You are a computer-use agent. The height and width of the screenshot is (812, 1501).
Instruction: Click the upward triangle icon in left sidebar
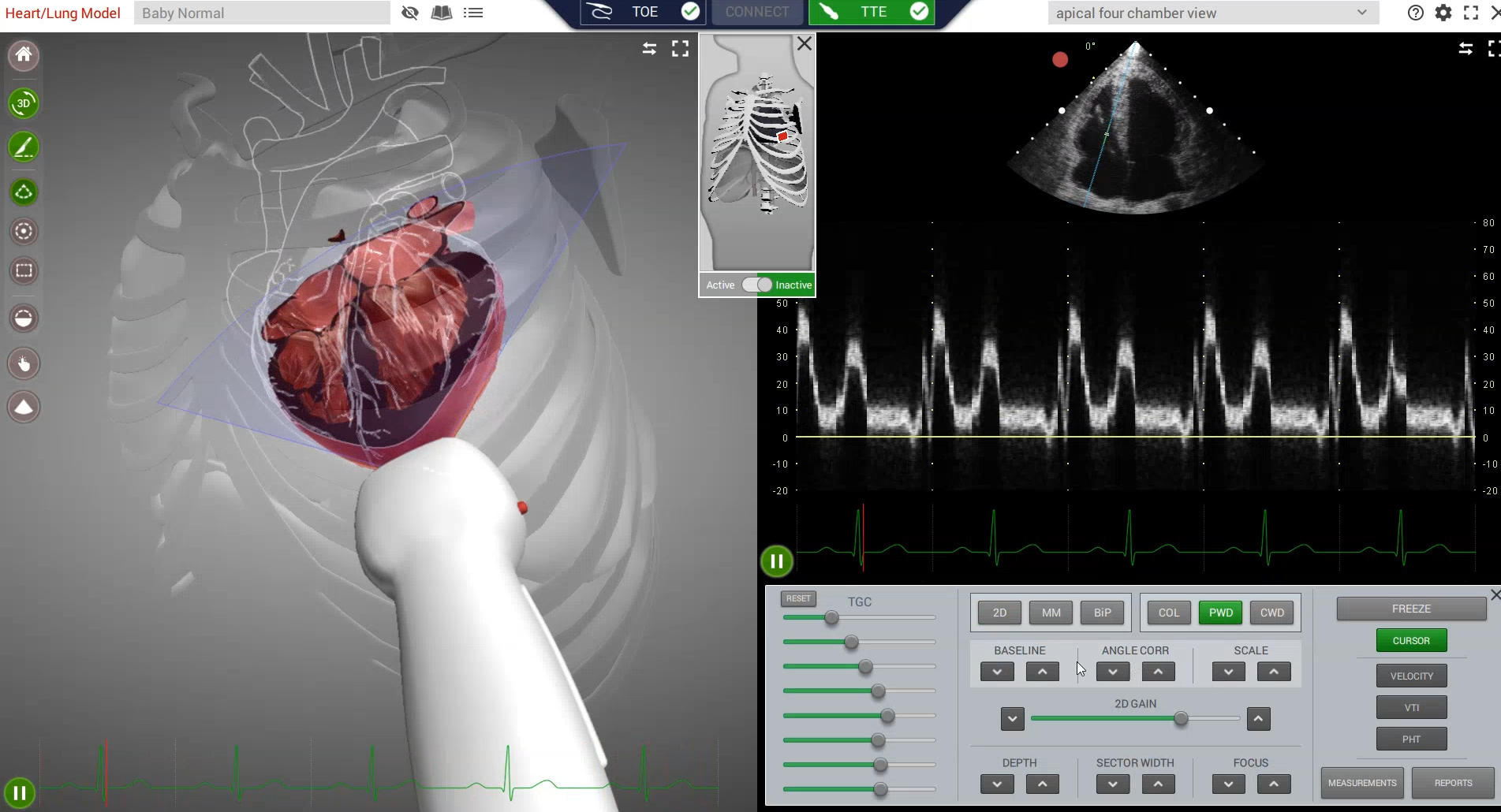[24, 407]
